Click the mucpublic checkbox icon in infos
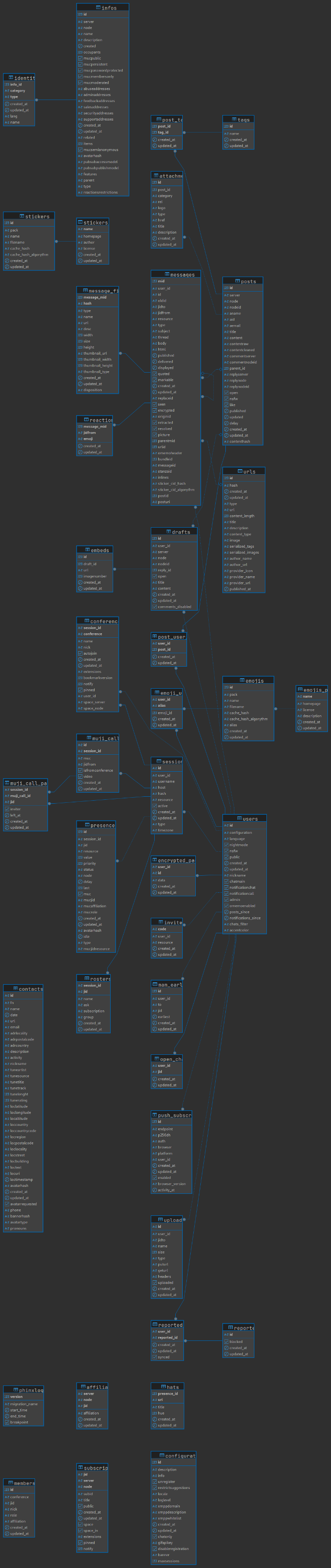The height and width of the screenshot is (1568, 331). (x=80, y=59)
